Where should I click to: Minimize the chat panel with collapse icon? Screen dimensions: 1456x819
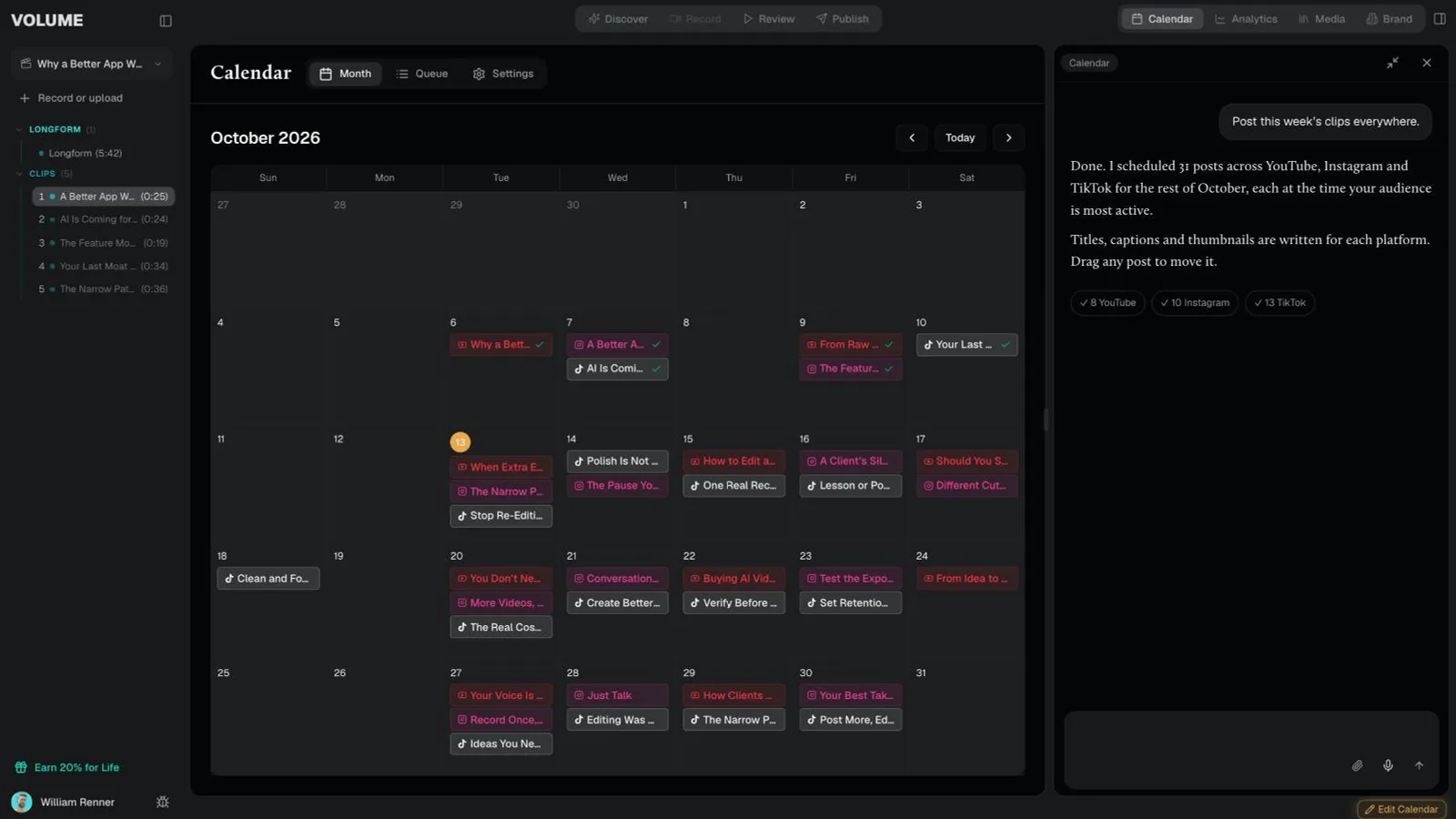click(x=1392, y=63)
